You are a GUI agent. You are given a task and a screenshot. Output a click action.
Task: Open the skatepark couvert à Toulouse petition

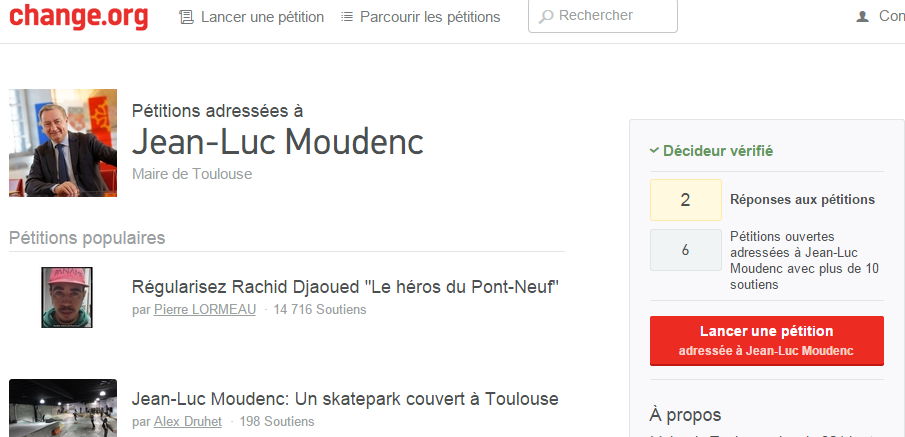[345, 399]
